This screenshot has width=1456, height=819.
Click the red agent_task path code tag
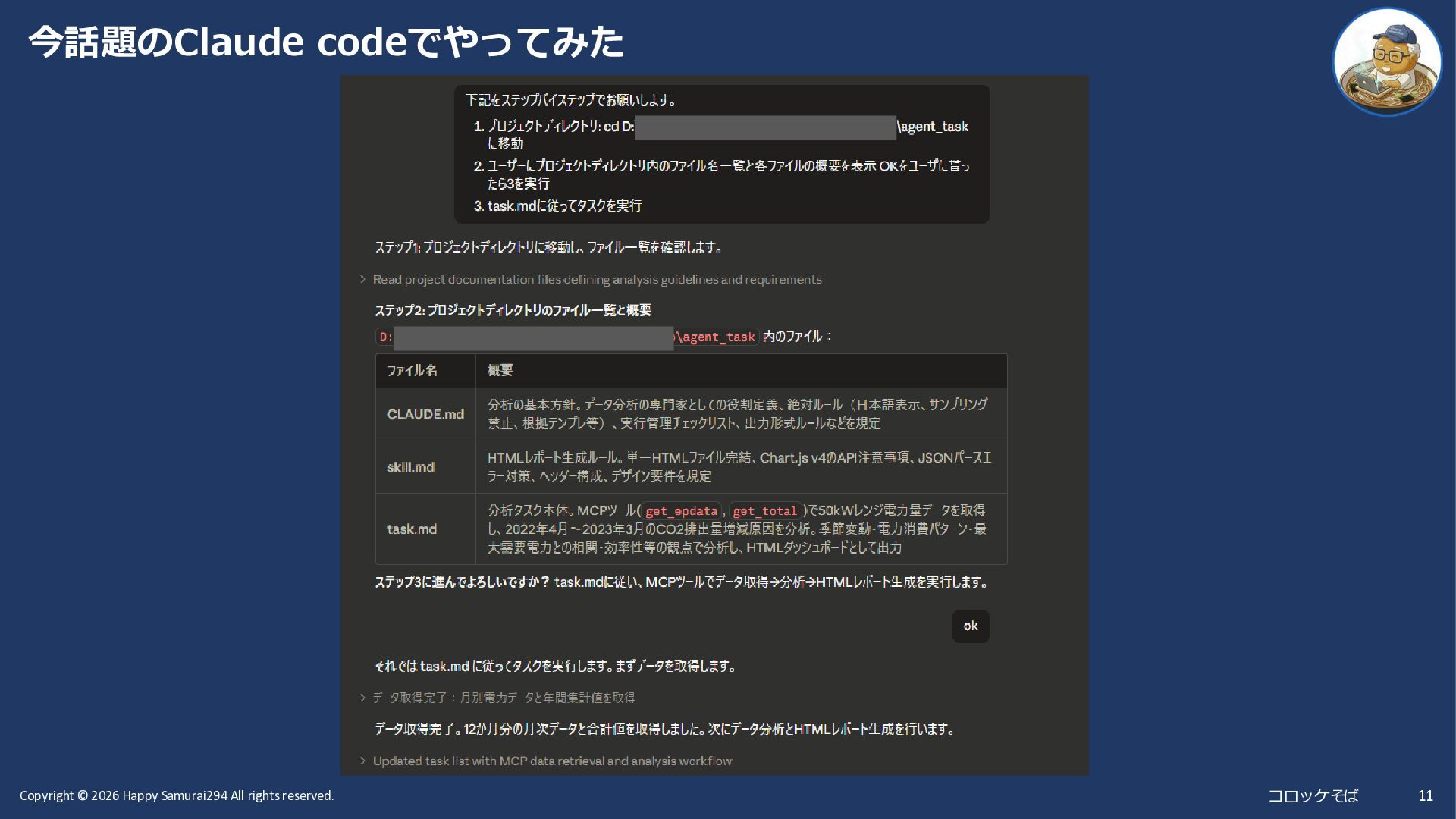point(717,337)
